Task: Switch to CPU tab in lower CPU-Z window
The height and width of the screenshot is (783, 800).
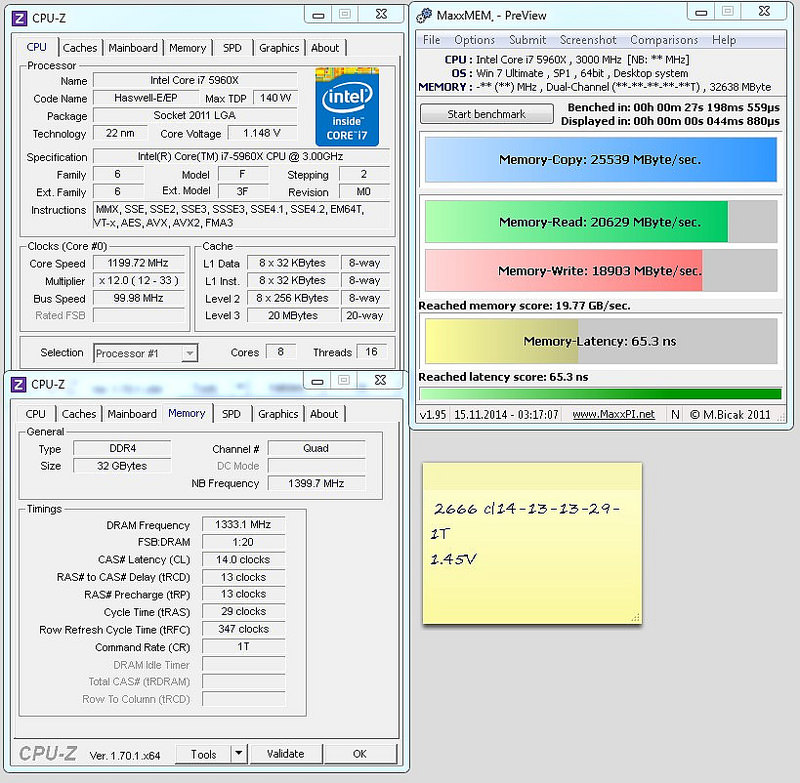Action: tap(36, 414)
